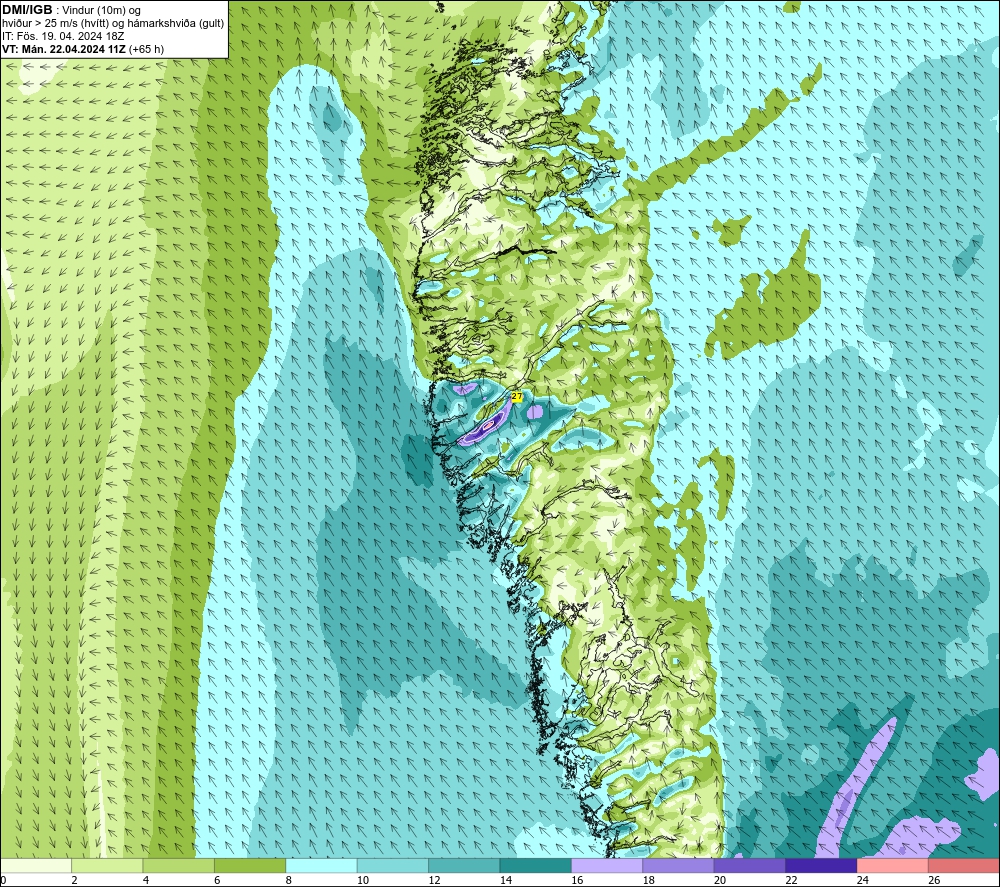
Task: Click the legend scale label '4'
Action: pos(146,880)
